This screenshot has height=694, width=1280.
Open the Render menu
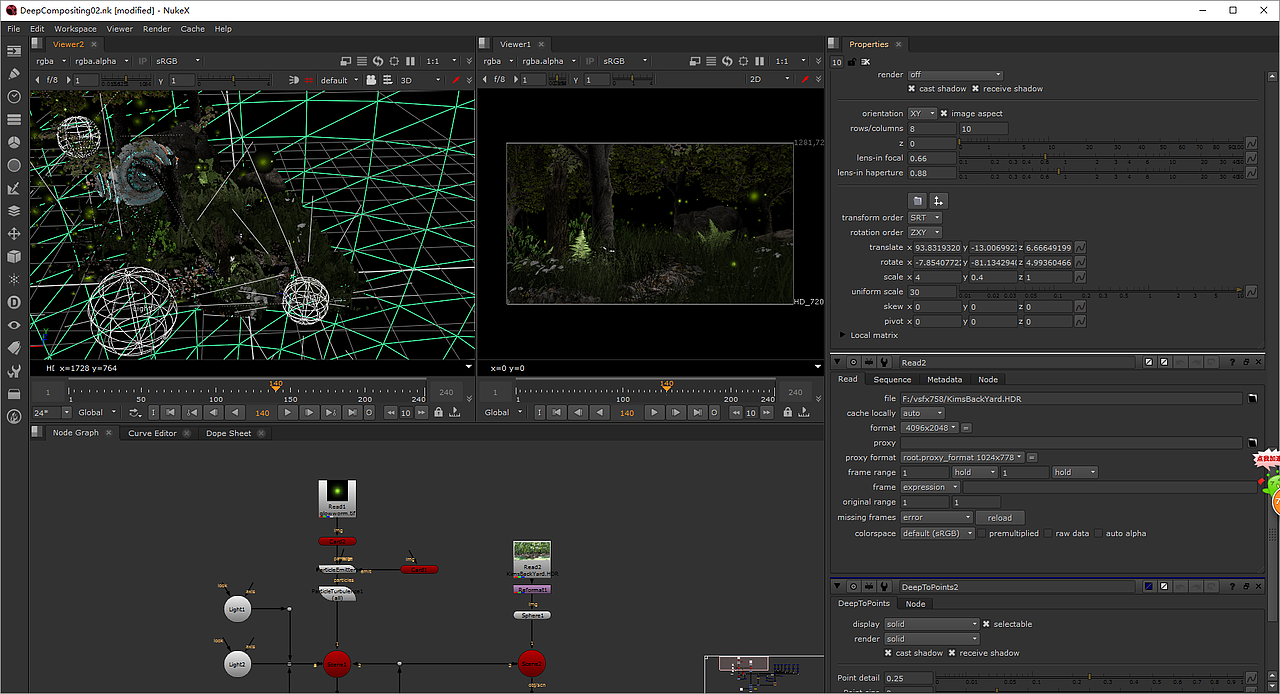[157, 29]
